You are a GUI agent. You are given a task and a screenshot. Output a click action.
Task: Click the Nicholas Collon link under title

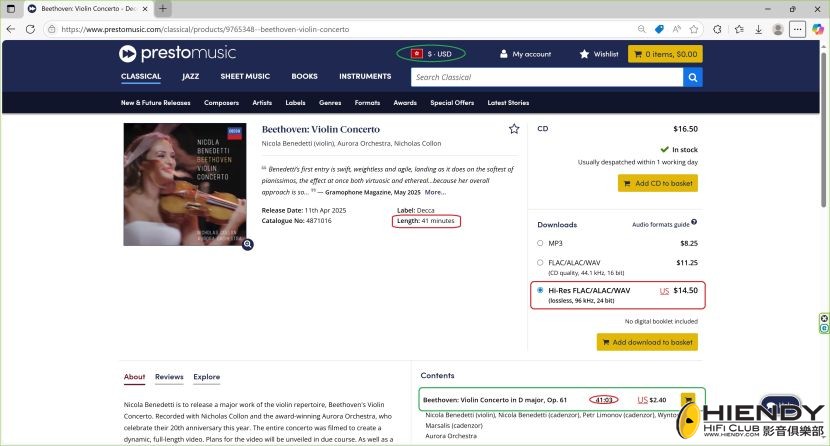click(x=418, y=143)
